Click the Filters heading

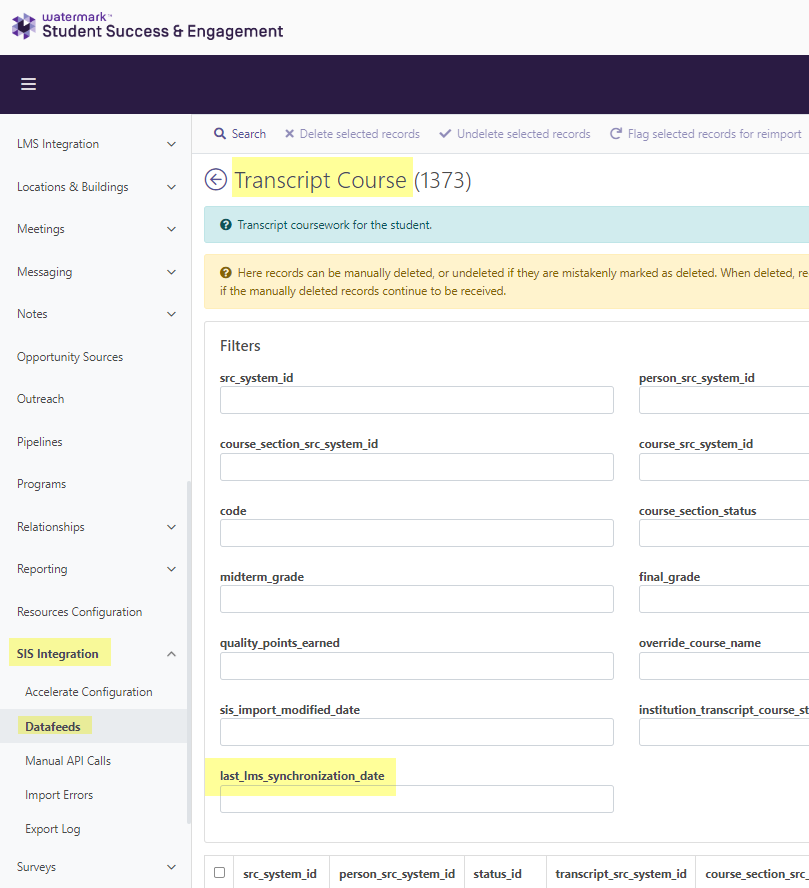[x=240, y=345]
